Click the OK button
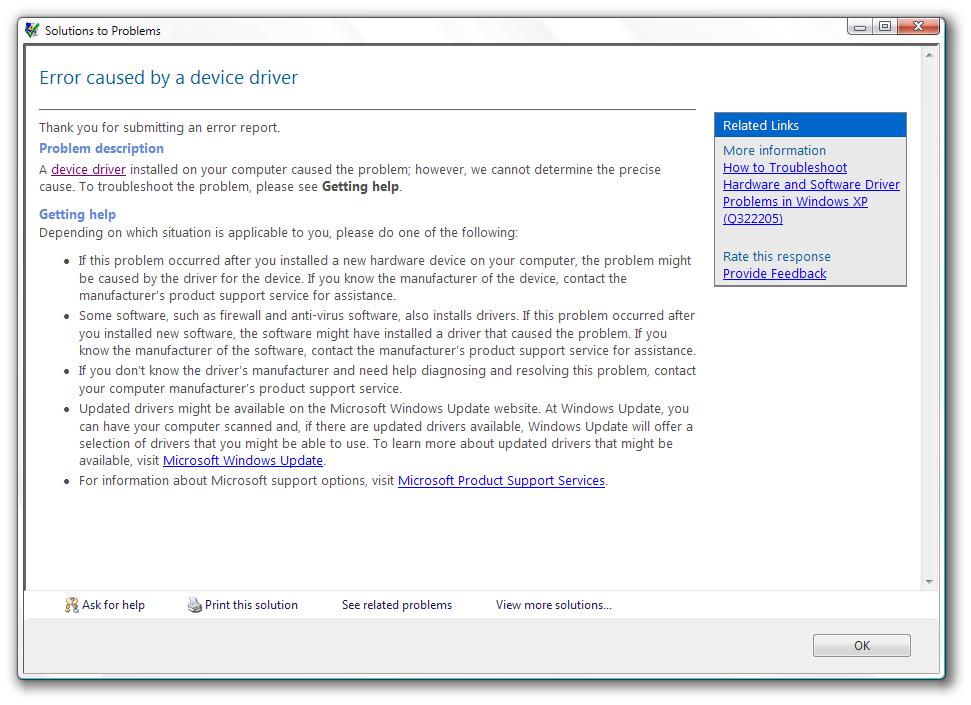971x705 pixels. point(861,645)
